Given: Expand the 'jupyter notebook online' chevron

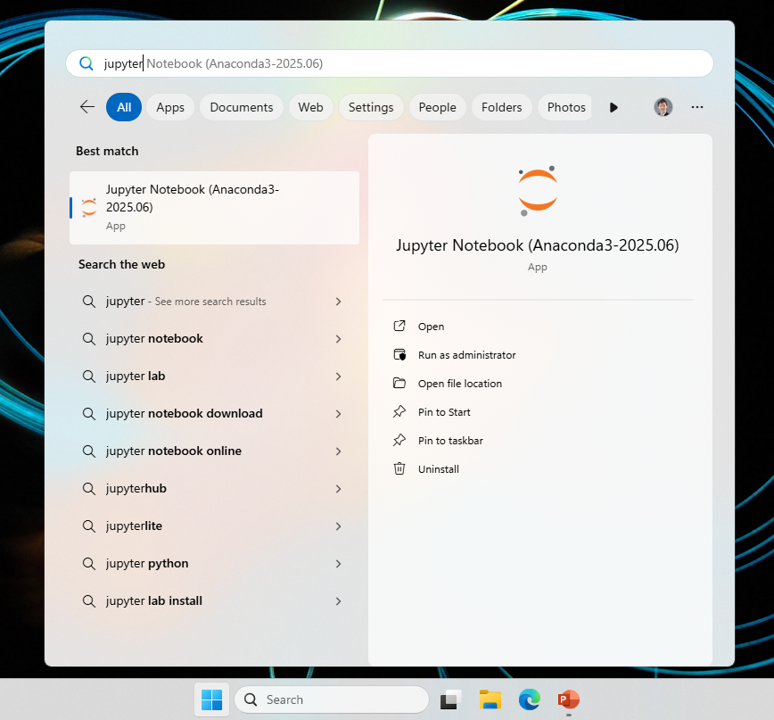Looking at the screenshot, I should [x=339, y=452].
